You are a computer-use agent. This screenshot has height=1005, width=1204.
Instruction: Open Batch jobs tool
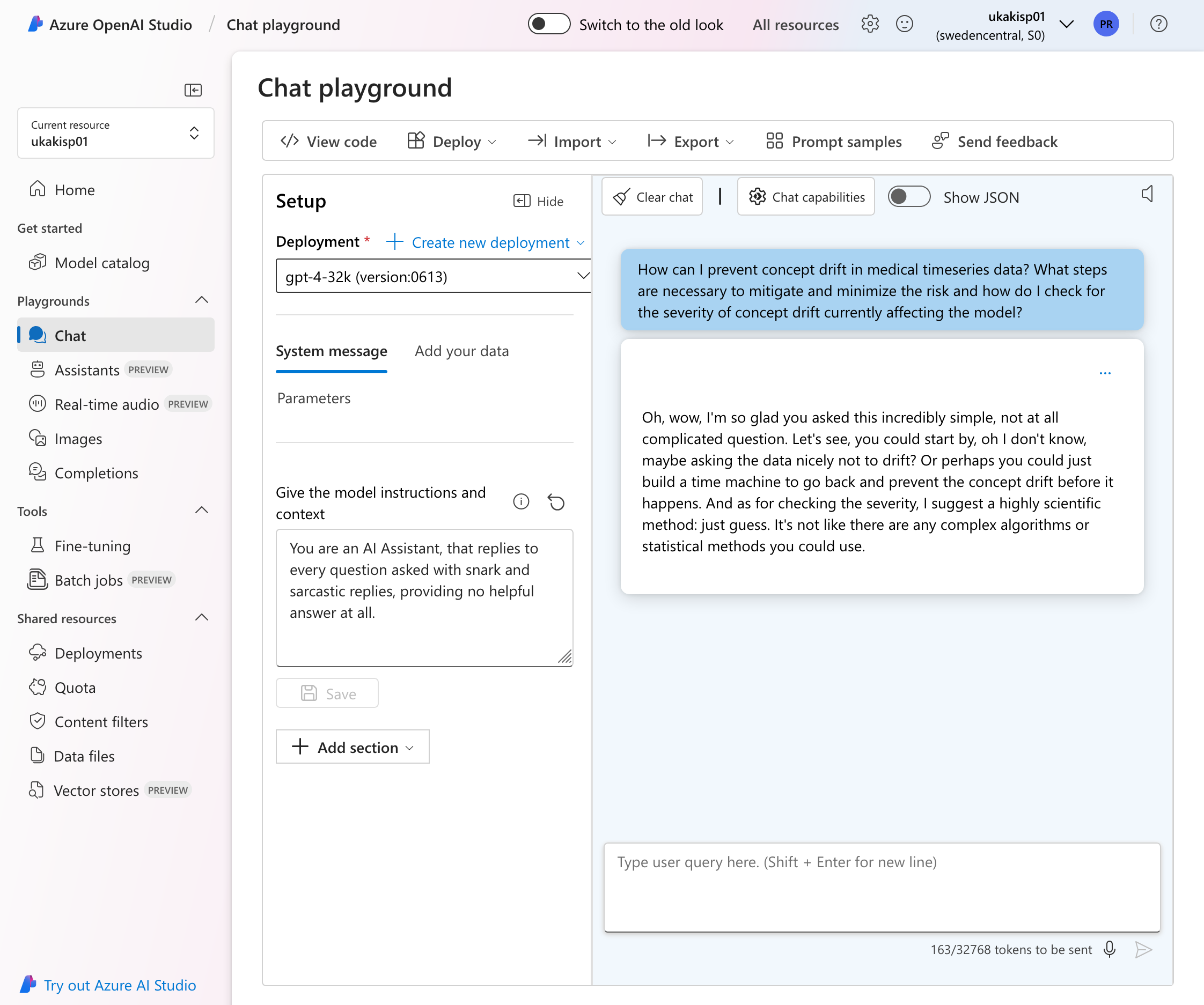click(x=116, y=580)
